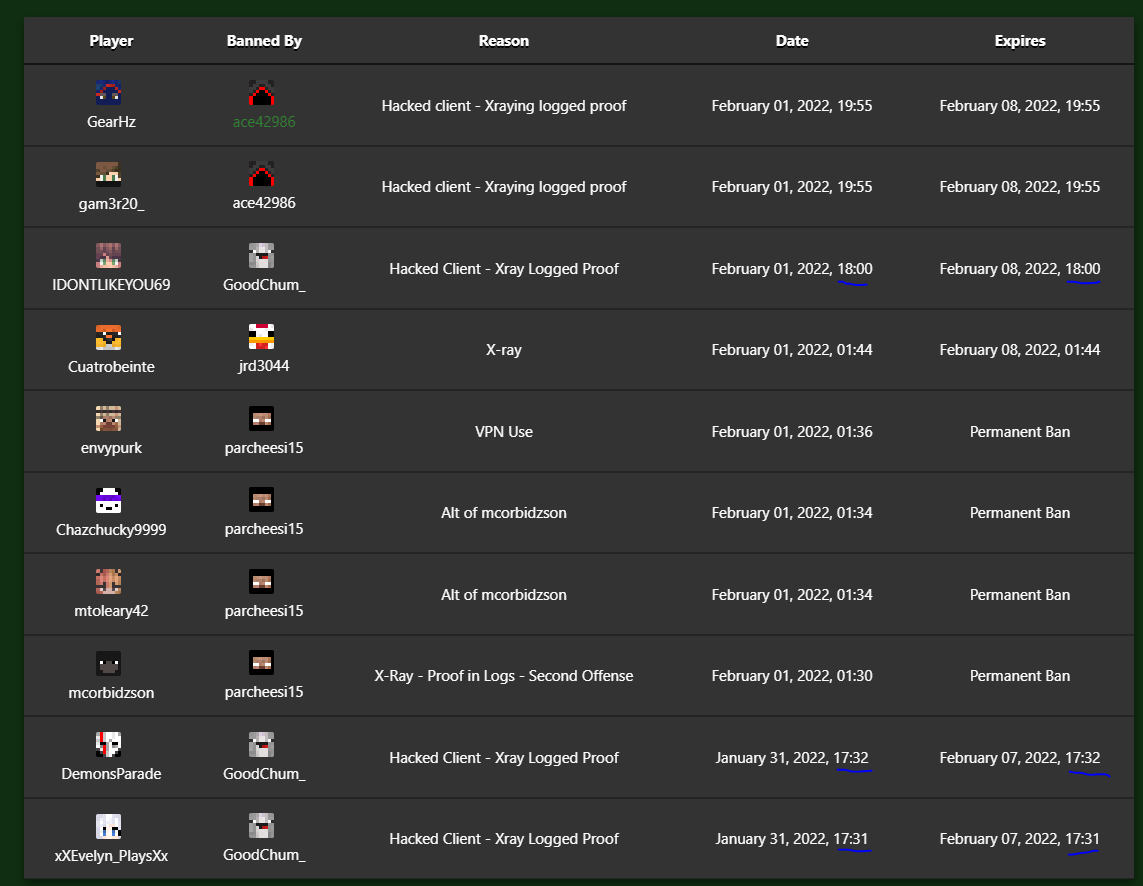The image size is (1143, 886).
Task: Open green ace42986 name in GearHz row
Action: tap(264, 122)
